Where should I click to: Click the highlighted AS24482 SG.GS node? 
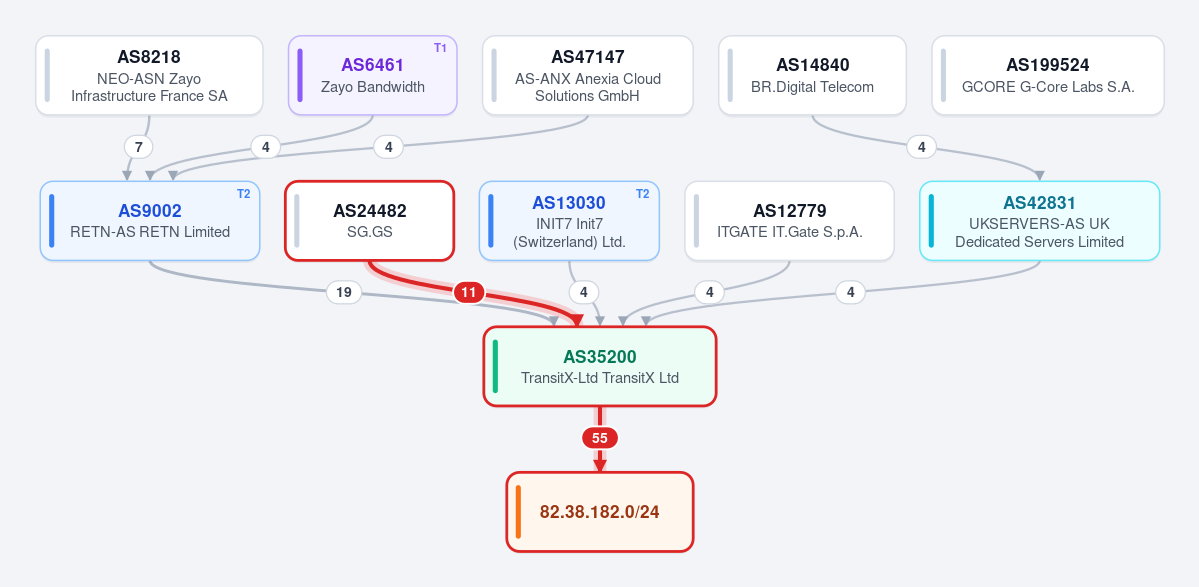point(369,221)
